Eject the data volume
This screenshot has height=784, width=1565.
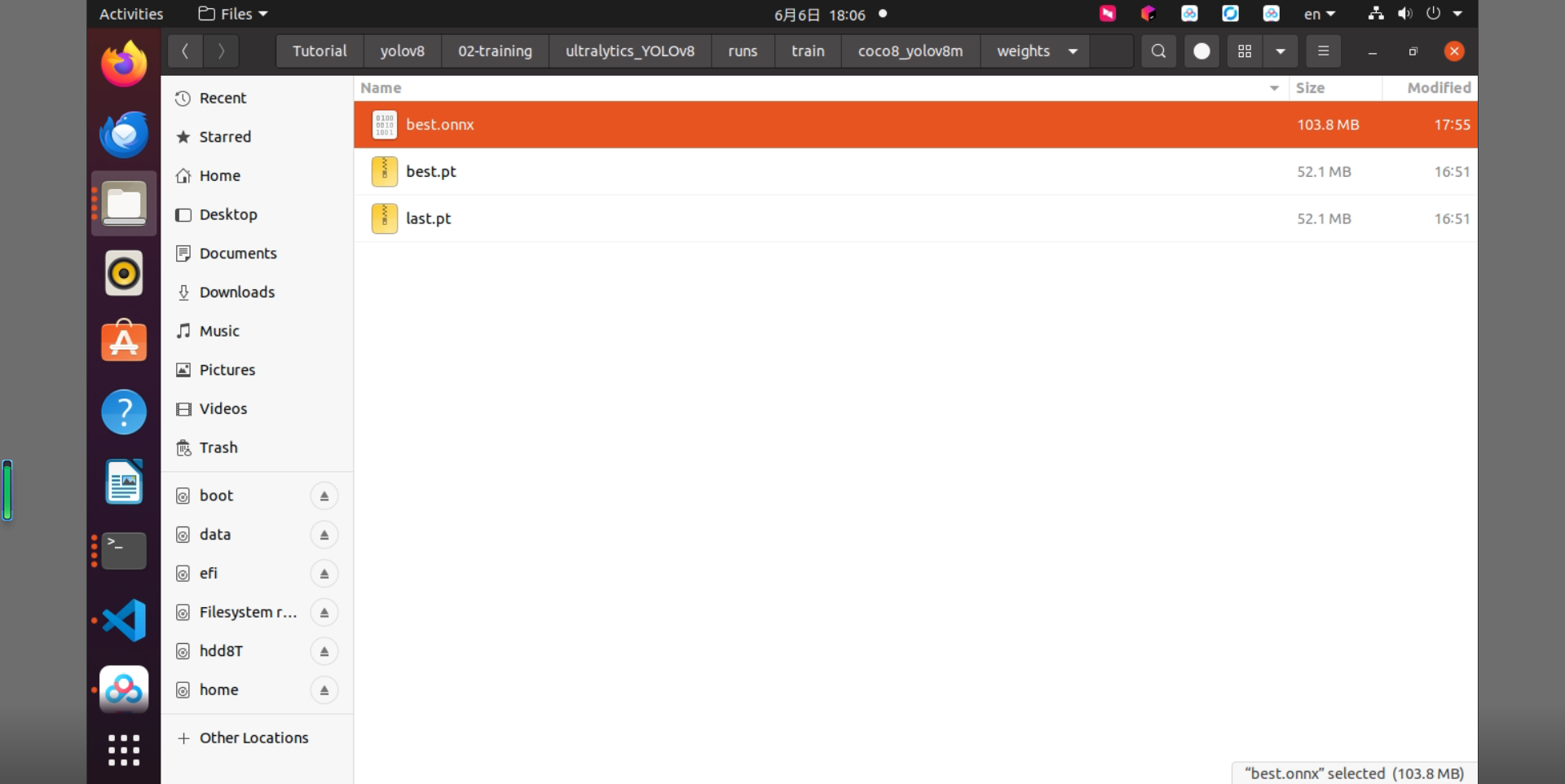pos(324,535)
